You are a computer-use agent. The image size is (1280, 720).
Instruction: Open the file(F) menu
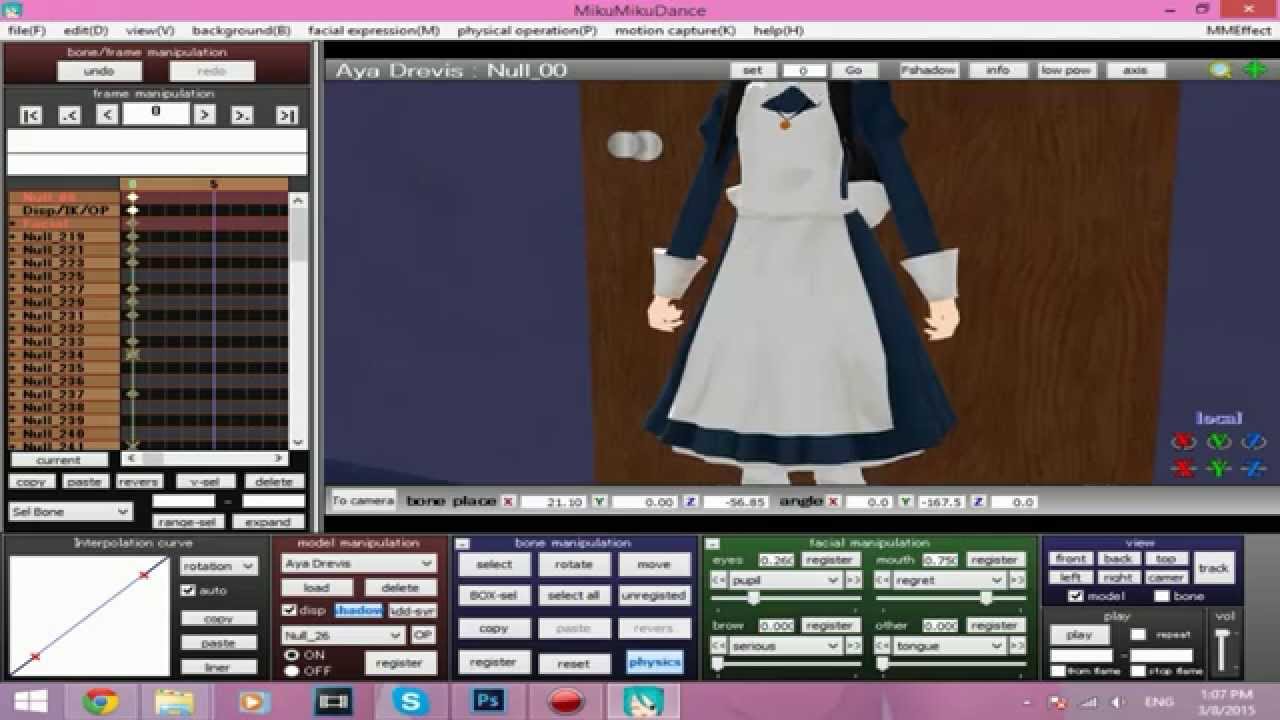(26, 30)
